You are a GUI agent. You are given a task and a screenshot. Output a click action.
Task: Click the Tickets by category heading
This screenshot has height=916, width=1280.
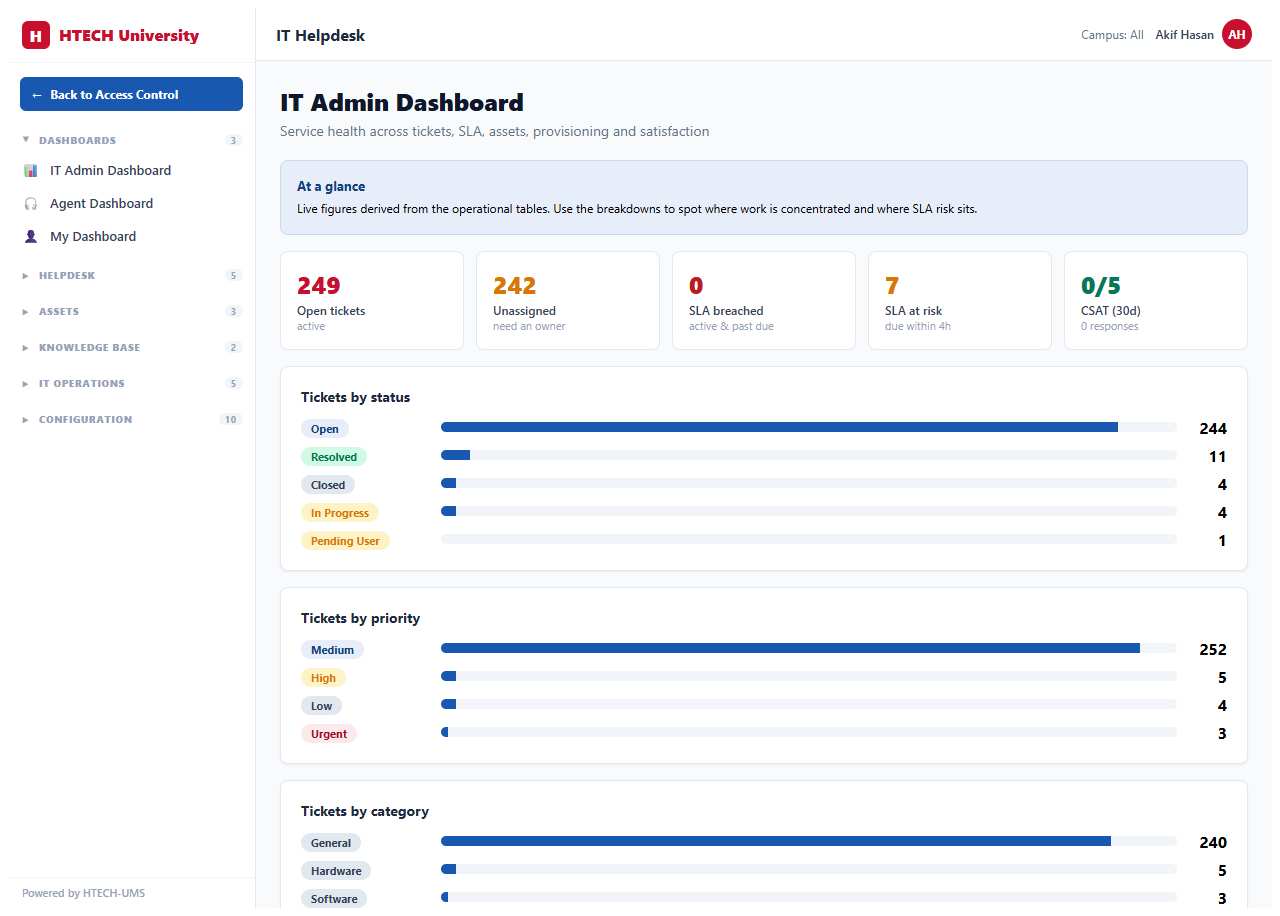click(365, 811)
